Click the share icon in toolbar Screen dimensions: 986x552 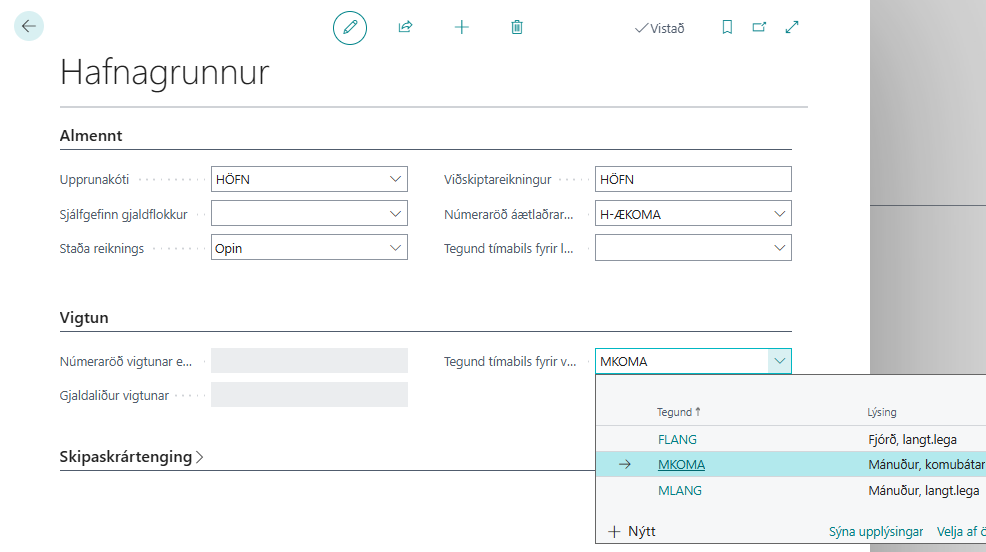click(405, 28)
